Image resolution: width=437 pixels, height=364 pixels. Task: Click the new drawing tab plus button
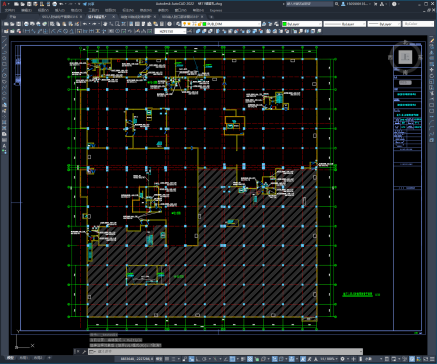(211, 16)
